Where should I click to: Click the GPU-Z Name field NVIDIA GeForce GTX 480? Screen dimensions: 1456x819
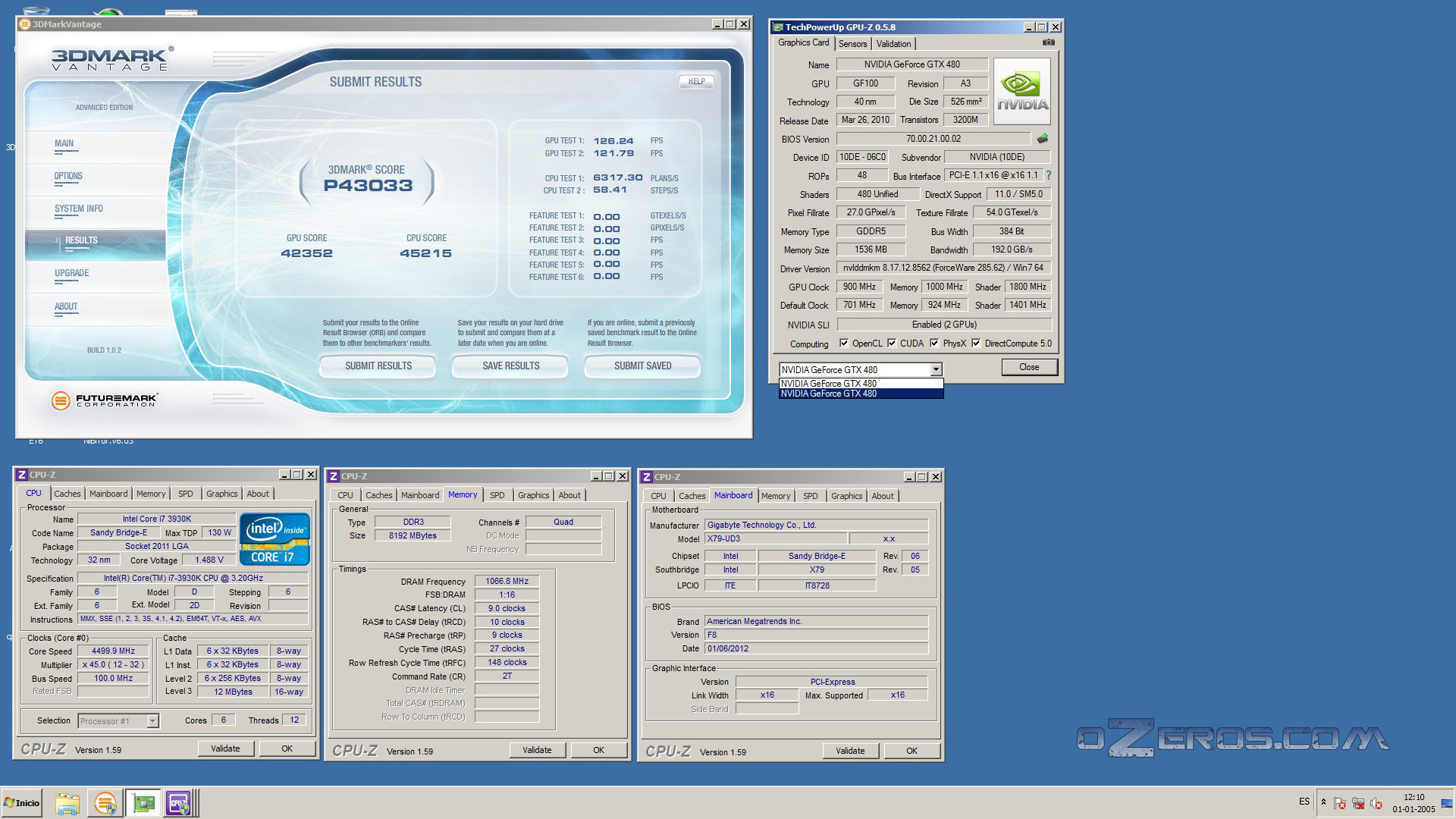912,64
